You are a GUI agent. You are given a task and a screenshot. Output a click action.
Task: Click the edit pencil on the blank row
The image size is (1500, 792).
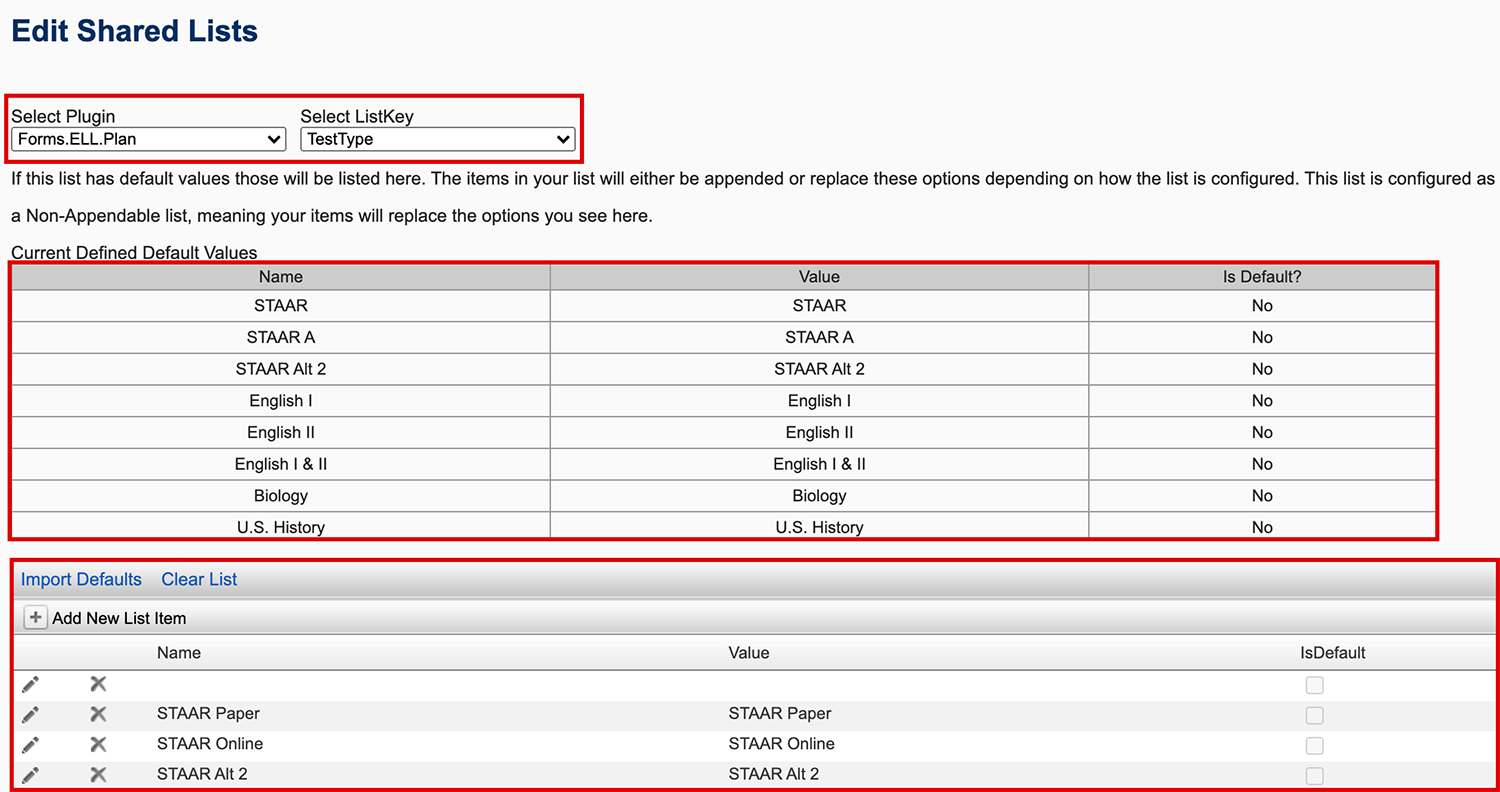coord(31,684)
